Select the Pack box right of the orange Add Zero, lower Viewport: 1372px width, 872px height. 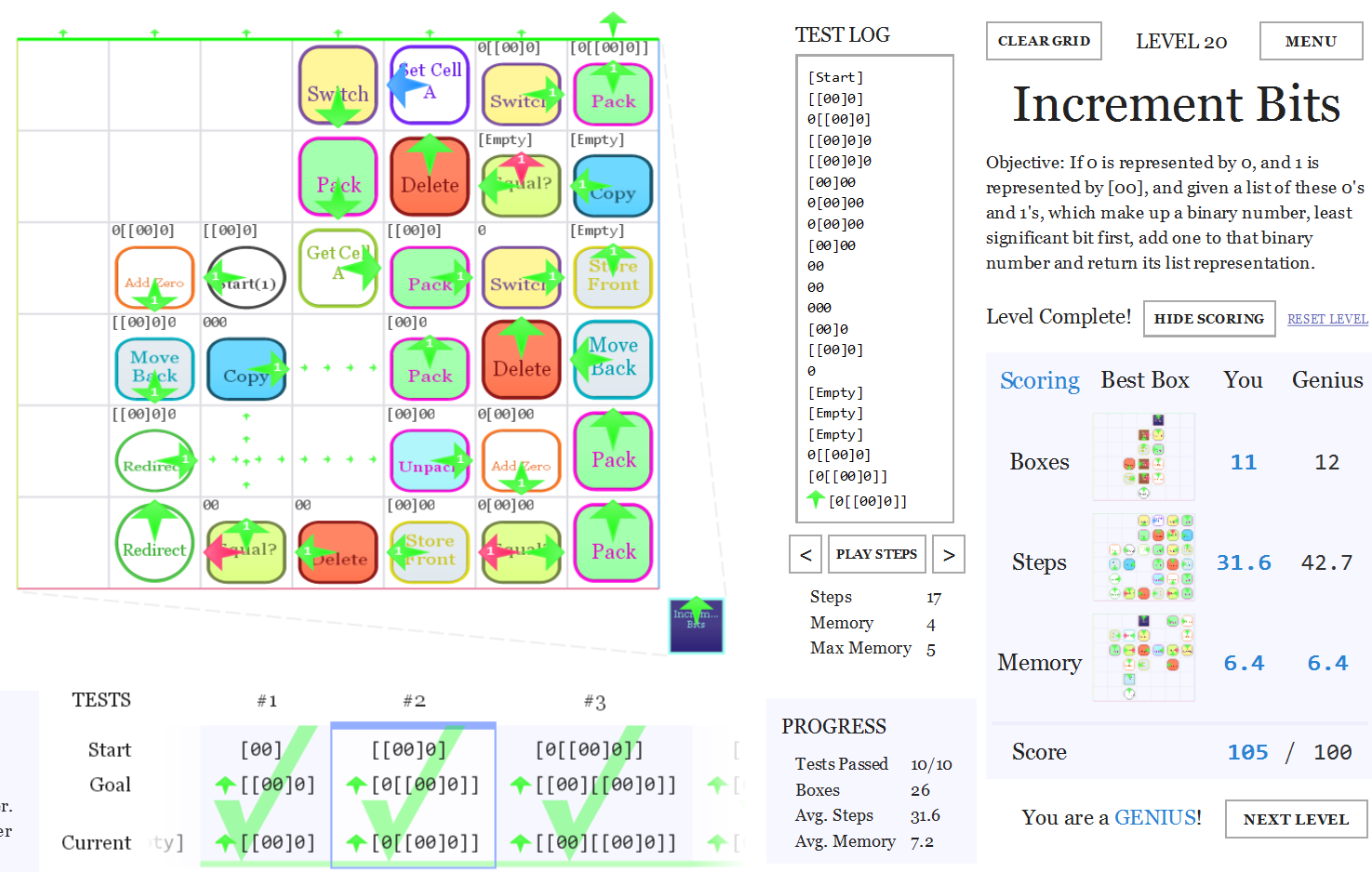tap(614, 451)
